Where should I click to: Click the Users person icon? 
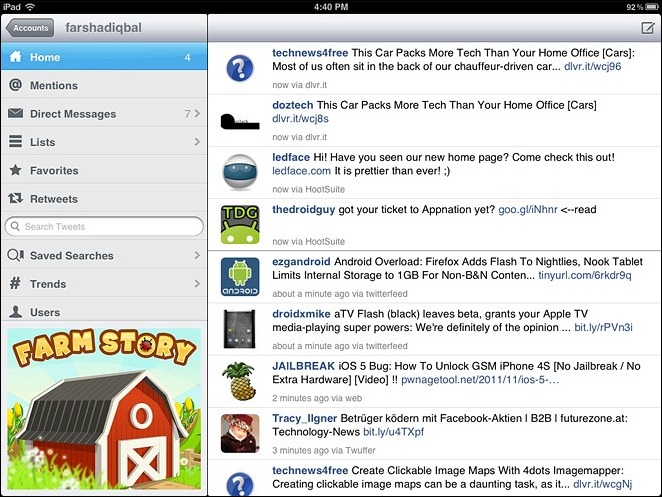pos(16,312)
